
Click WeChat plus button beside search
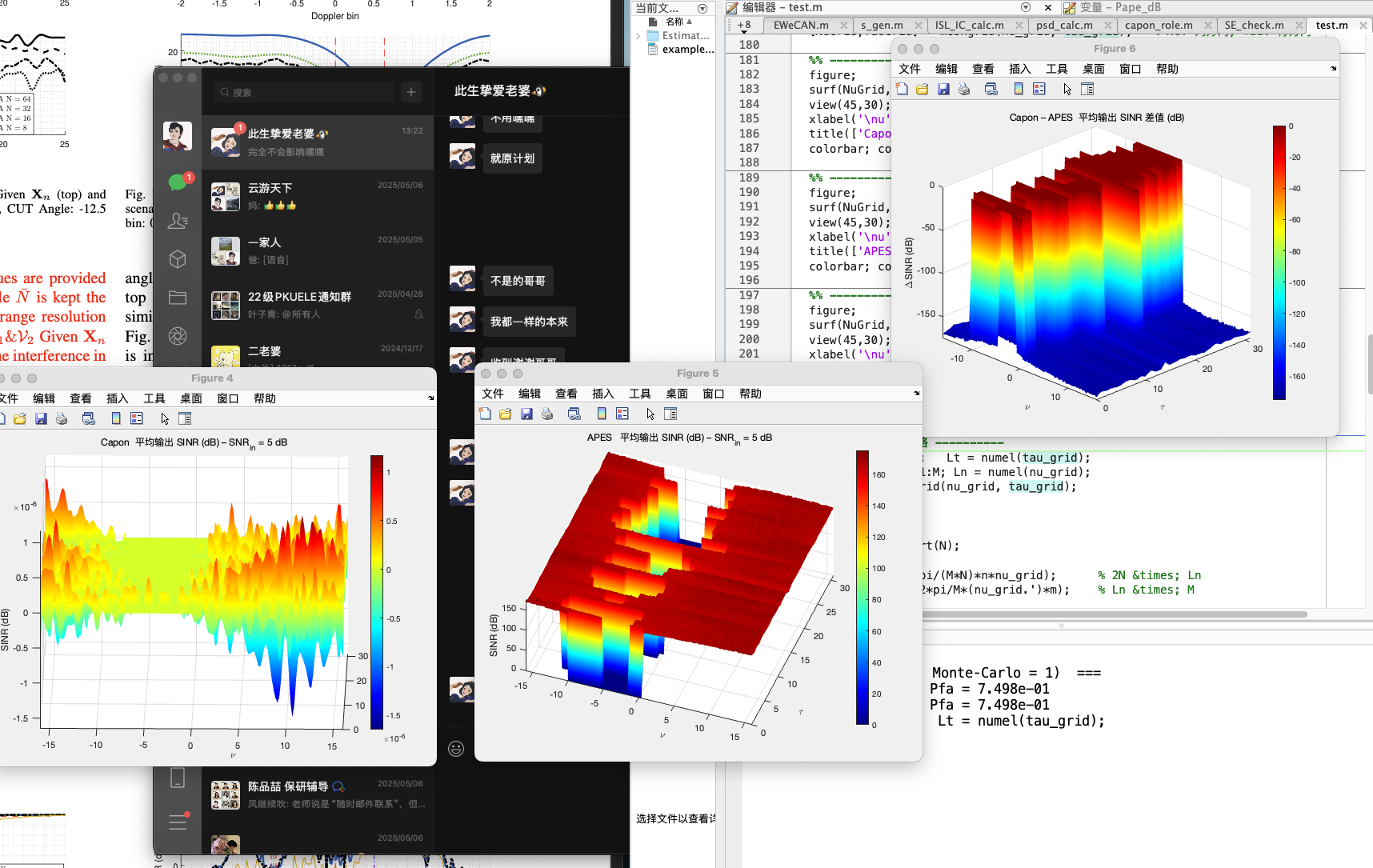pos(411,92)
